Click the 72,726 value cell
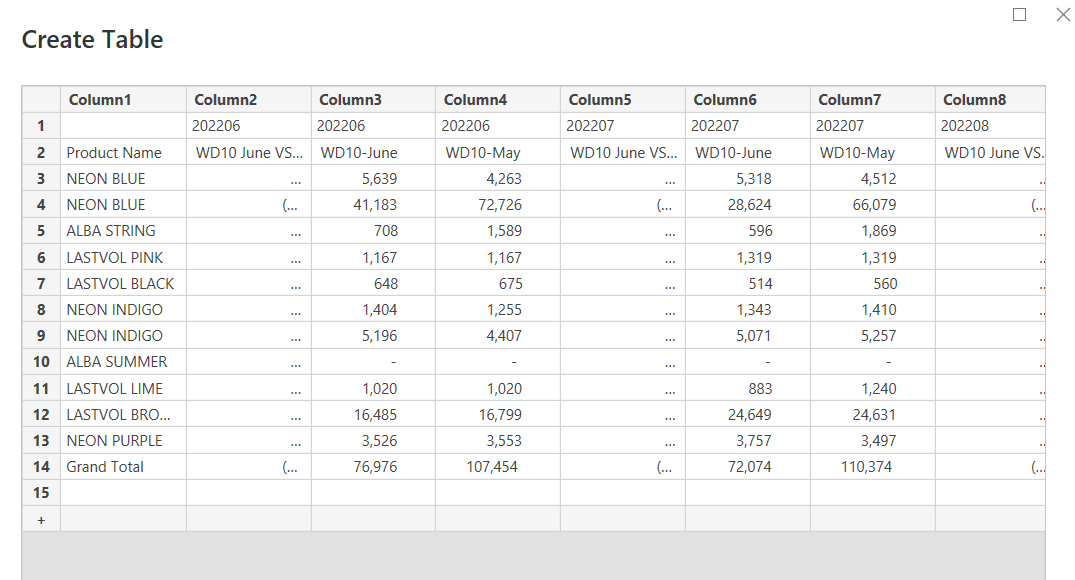Viewport: 1075px width, 580px height. tap(498, 204)
